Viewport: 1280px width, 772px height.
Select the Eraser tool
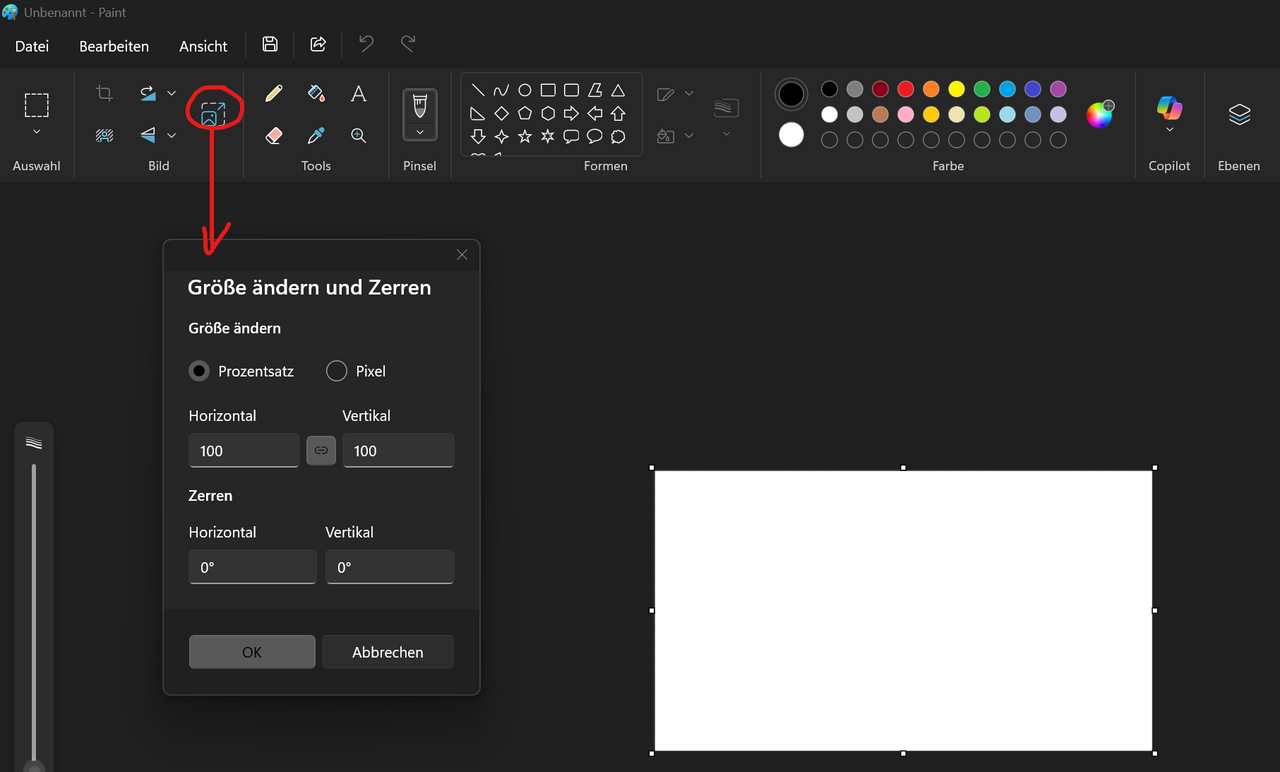pos(274,135)
